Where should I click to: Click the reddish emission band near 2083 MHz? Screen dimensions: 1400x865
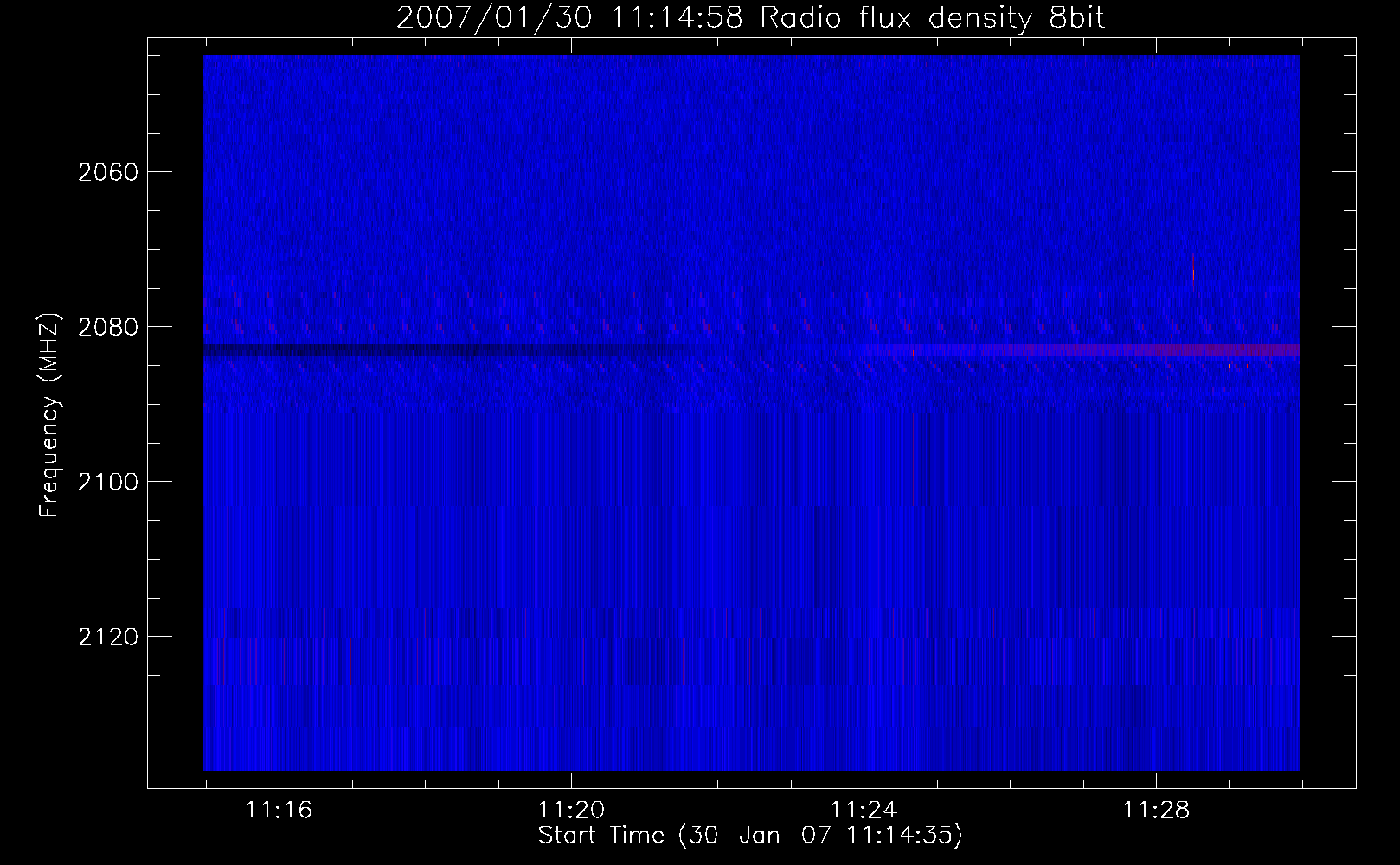[1082, 350]
